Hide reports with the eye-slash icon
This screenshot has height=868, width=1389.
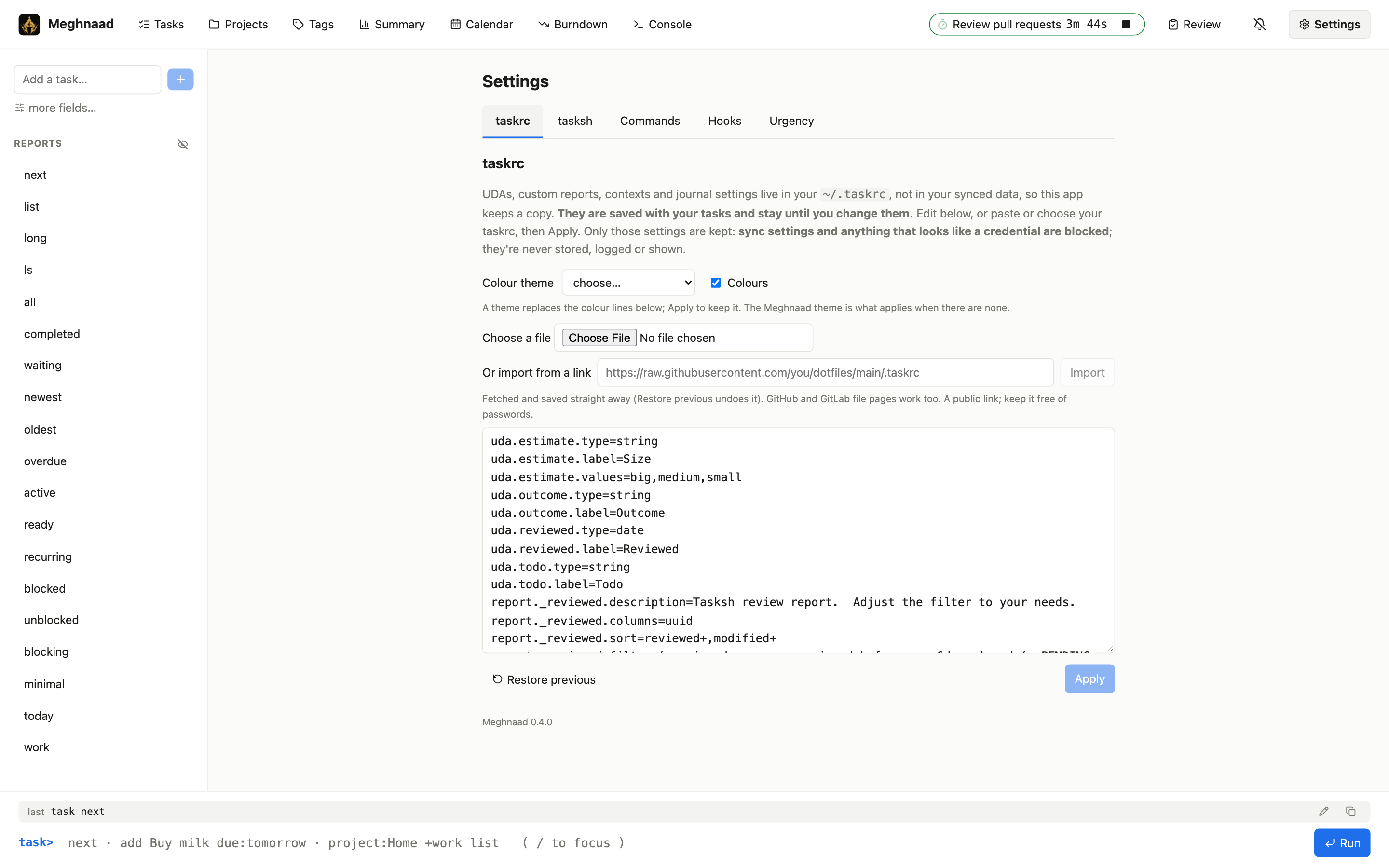[182, 144]
